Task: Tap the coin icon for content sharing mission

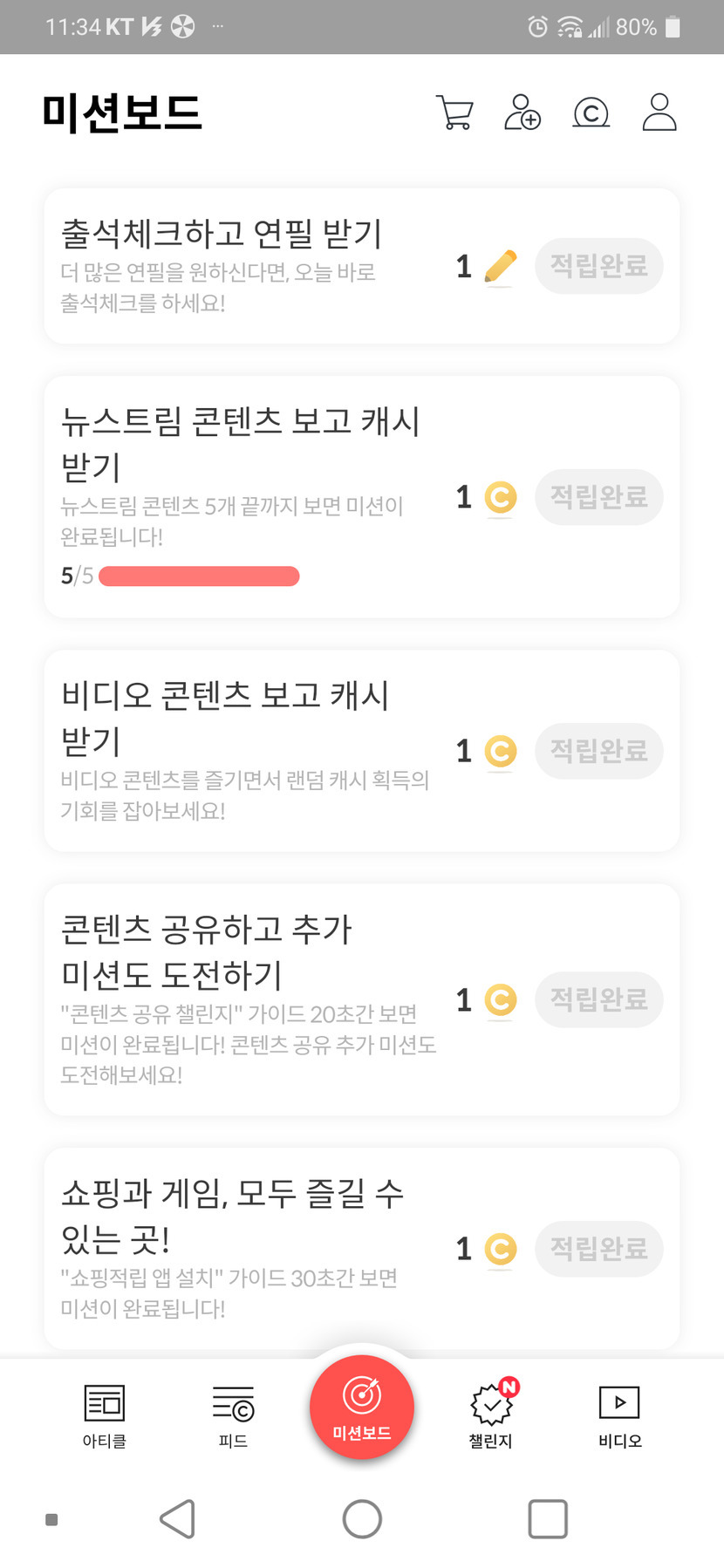Action: point(500,999)
